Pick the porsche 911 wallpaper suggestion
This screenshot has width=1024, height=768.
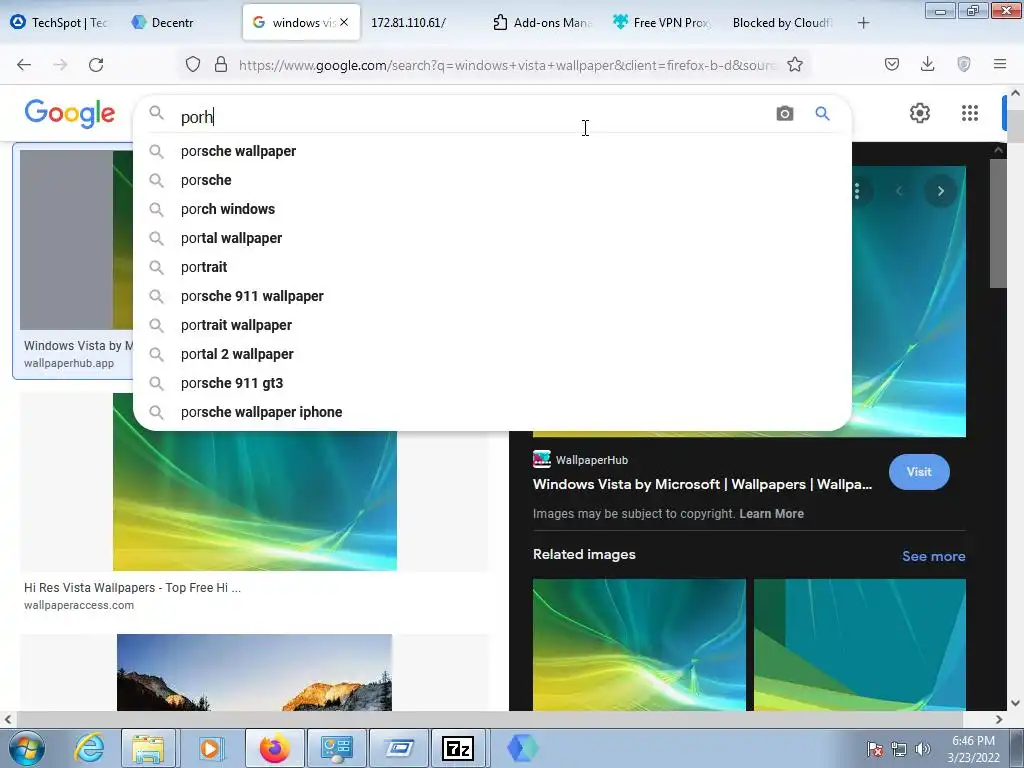[492, 296]
